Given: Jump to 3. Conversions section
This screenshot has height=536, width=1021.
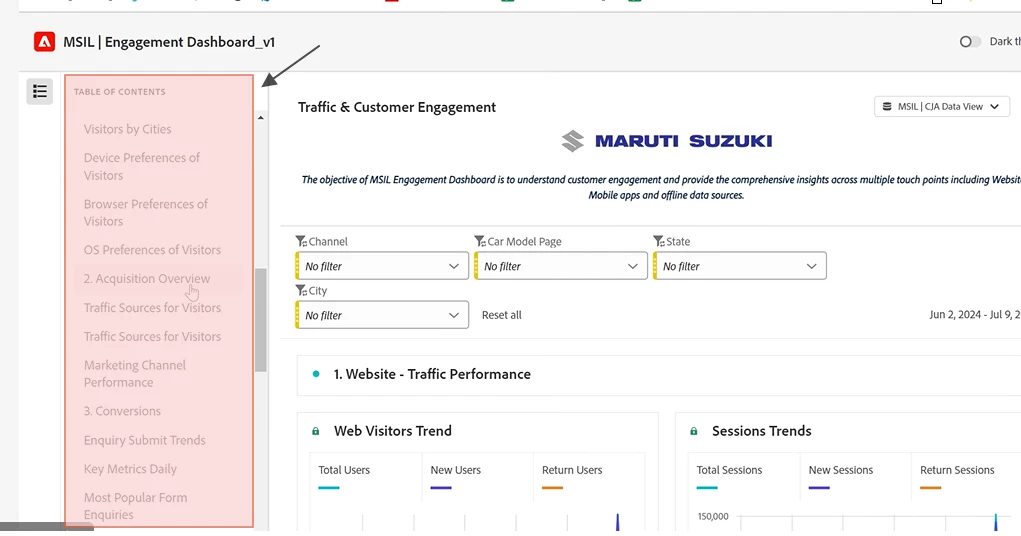Looking at the screenshot, I should [x=122, y=411].
